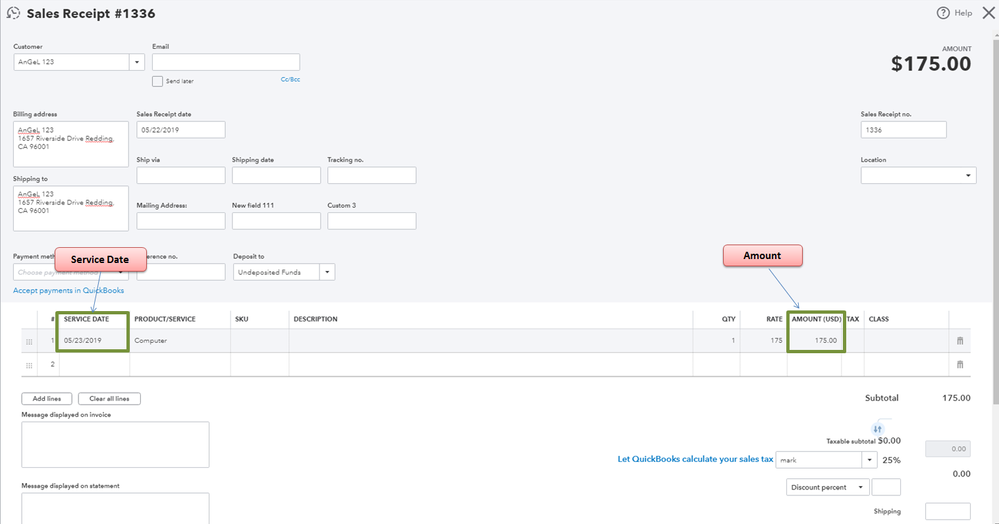
Task: Click the Mailing Address field
Action: point(181,221)
